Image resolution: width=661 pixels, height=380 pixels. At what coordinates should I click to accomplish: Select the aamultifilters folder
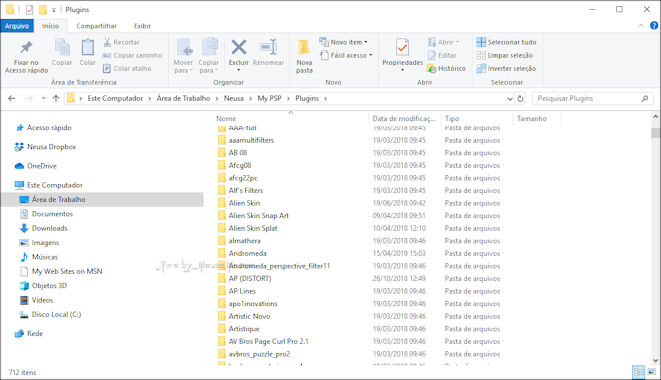(251, 140)
